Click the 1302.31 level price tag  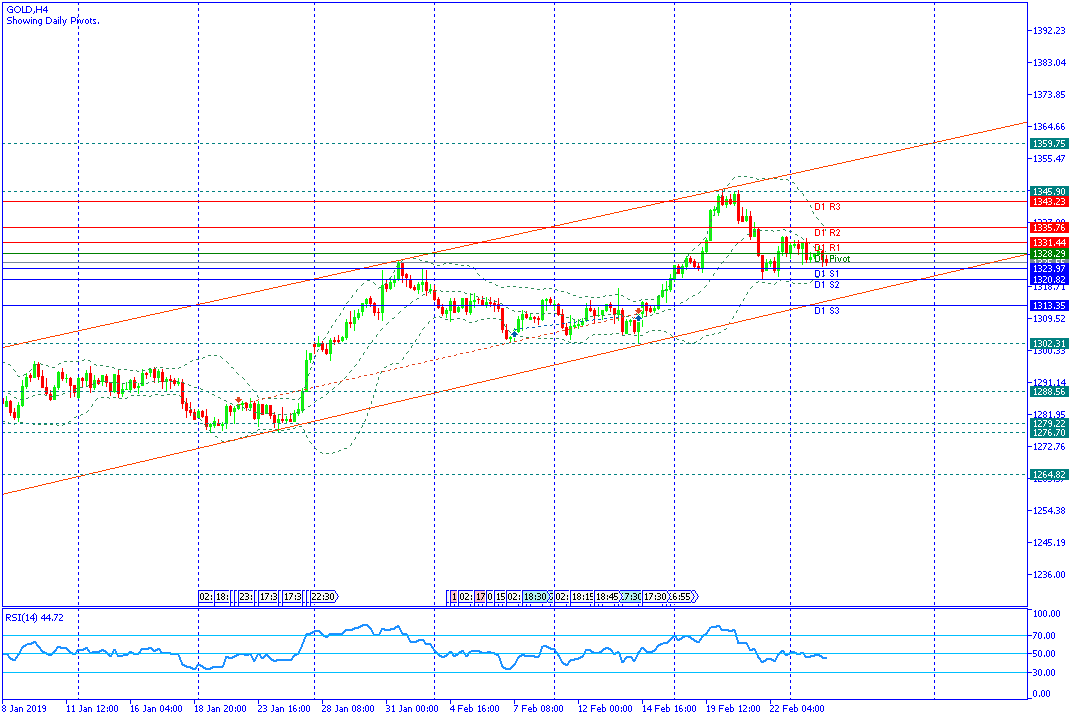1049,343
